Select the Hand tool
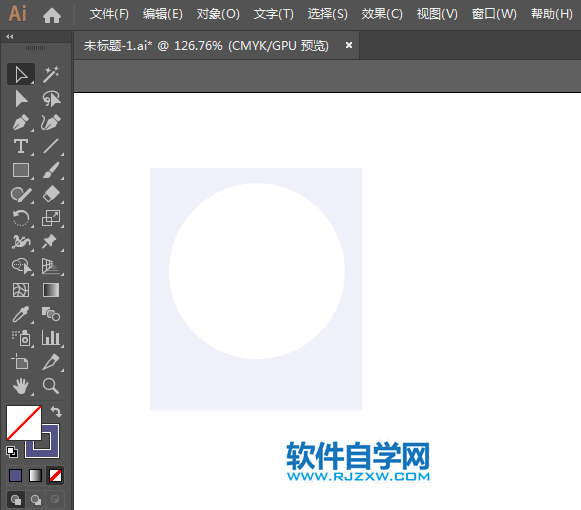581x510 pixels. click(x=21, y=386)
